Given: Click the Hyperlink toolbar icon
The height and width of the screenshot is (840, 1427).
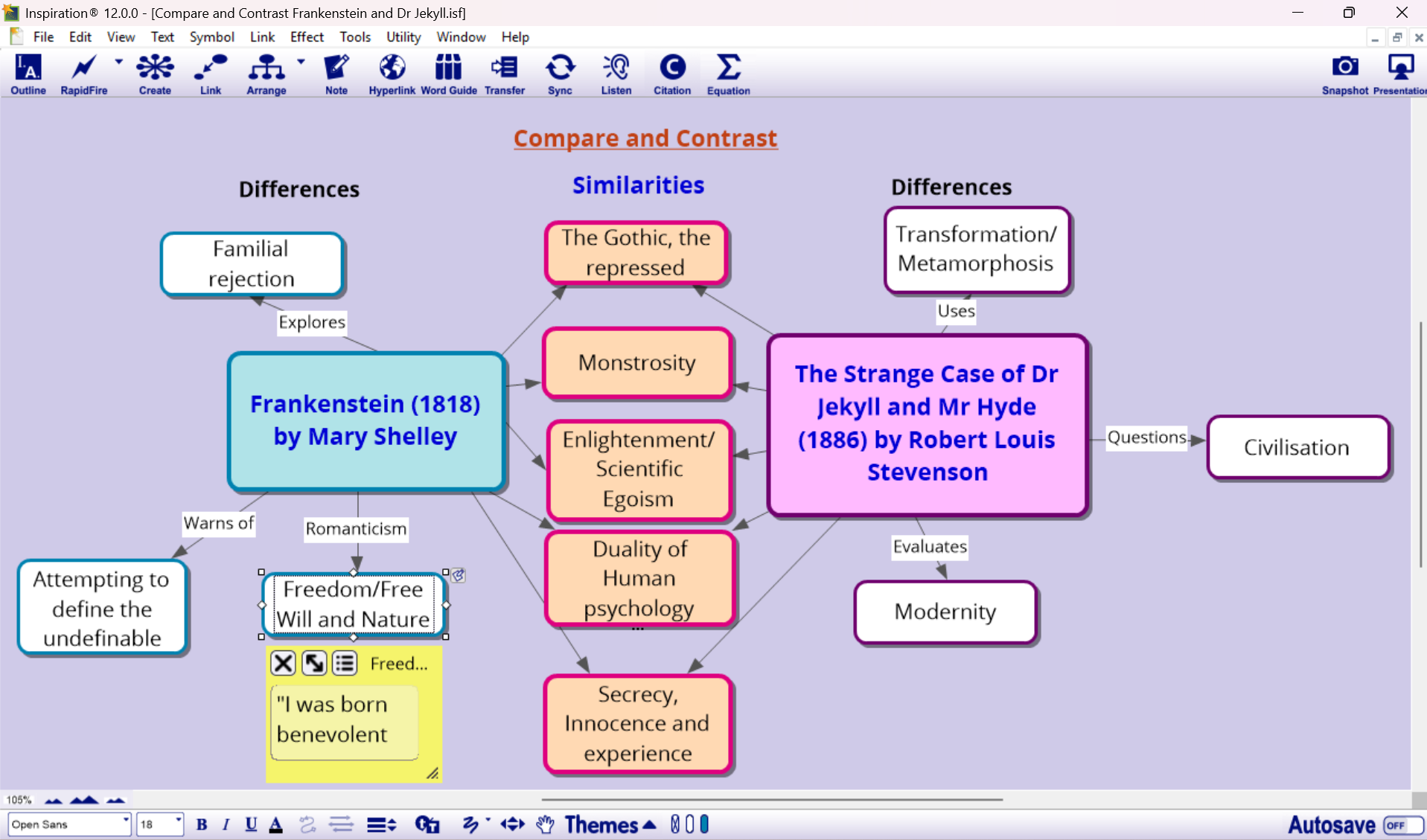Looking at the screenshot, I should point(392,74).
